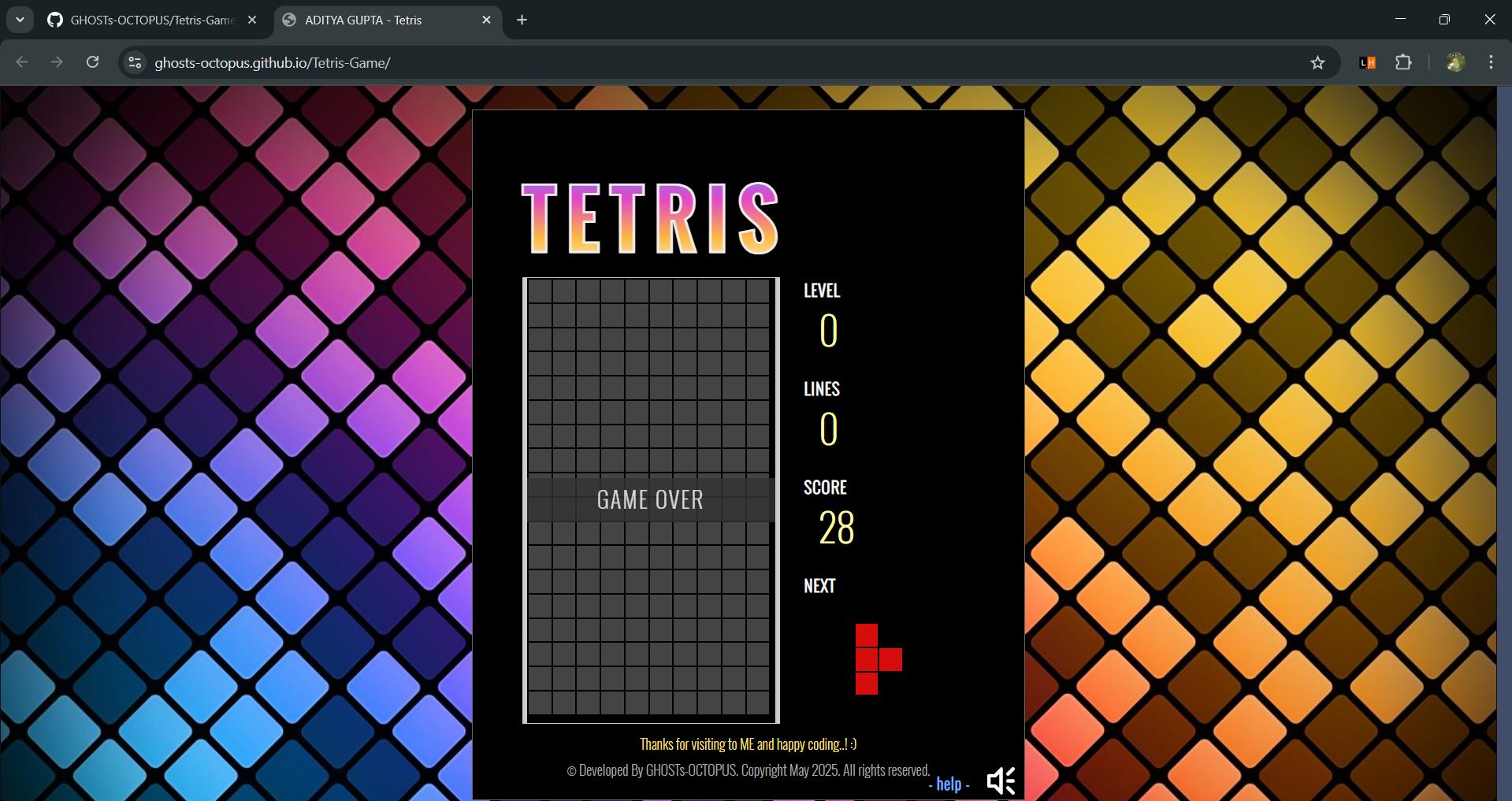1512x801 pixels.
Task: Click the SCORE label
Action: coord(825,488)
